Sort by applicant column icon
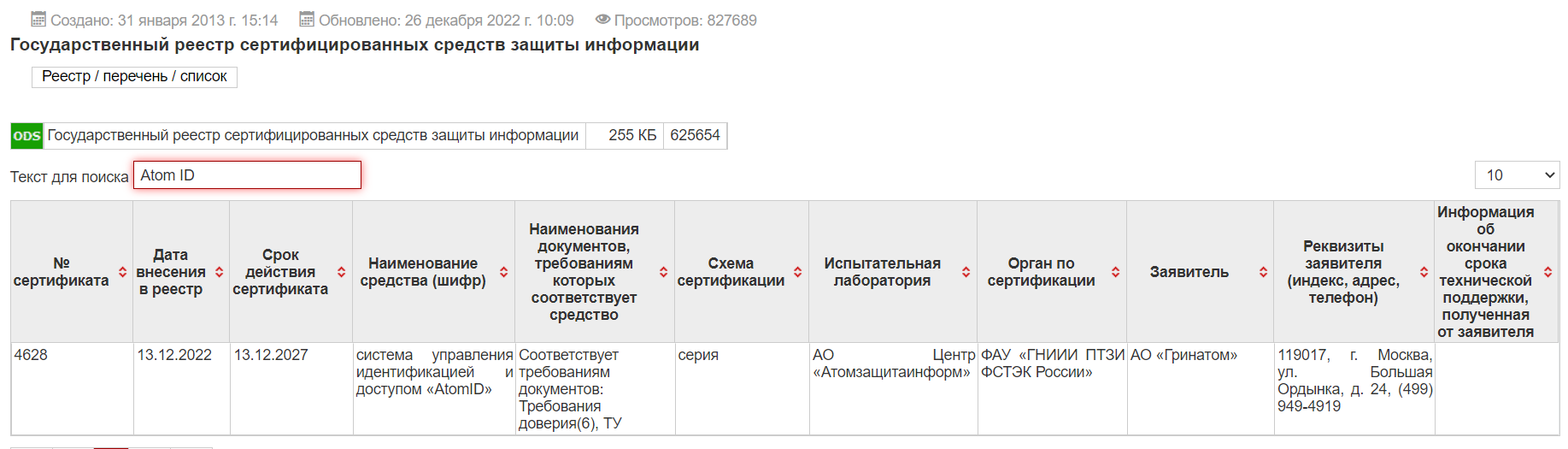 pos(1264,272)
